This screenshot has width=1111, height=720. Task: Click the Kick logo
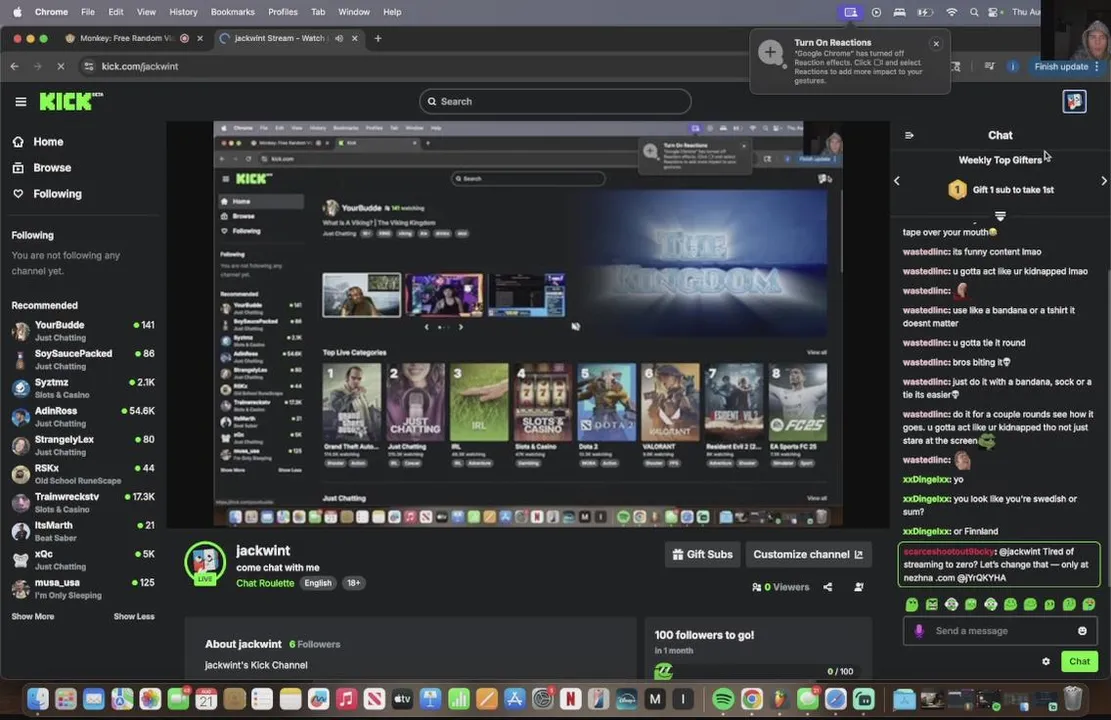(71, 101)
